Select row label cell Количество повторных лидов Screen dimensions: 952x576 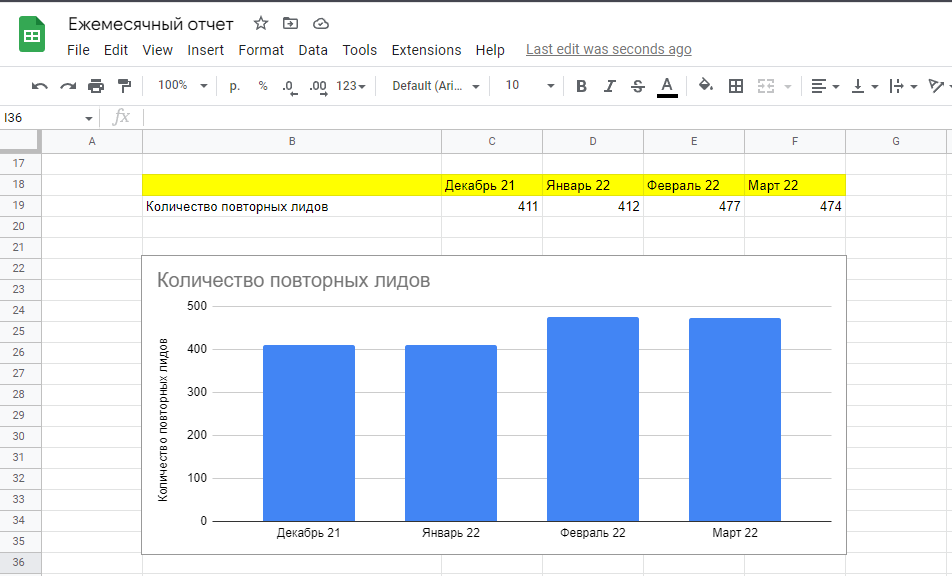pos(292,206)
